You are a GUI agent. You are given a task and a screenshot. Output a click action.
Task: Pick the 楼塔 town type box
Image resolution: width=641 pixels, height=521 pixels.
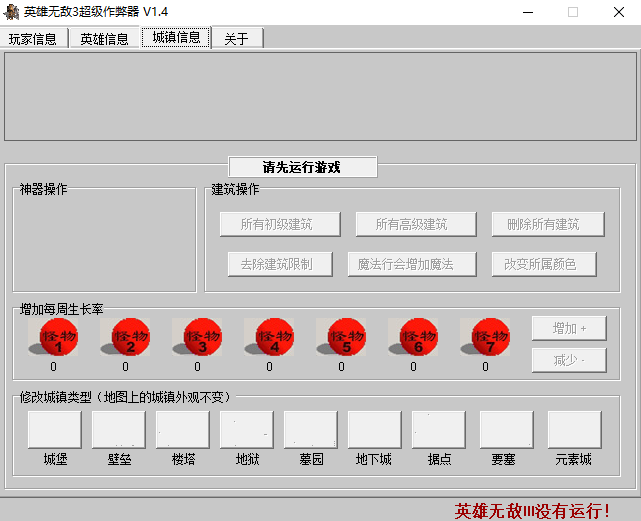[183, 430]
